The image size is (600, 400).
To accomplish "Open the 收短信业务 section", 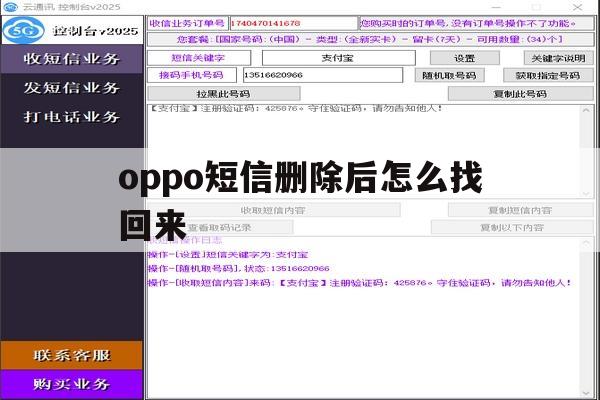I will 72,59.
